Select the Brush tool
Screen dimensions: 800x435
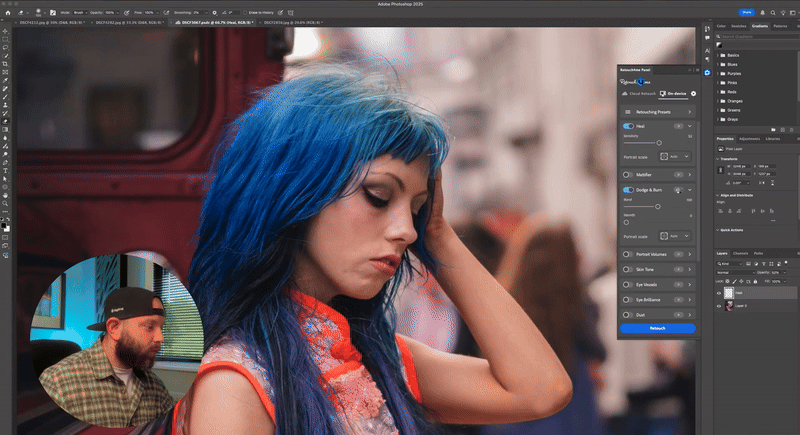(6, 97)
